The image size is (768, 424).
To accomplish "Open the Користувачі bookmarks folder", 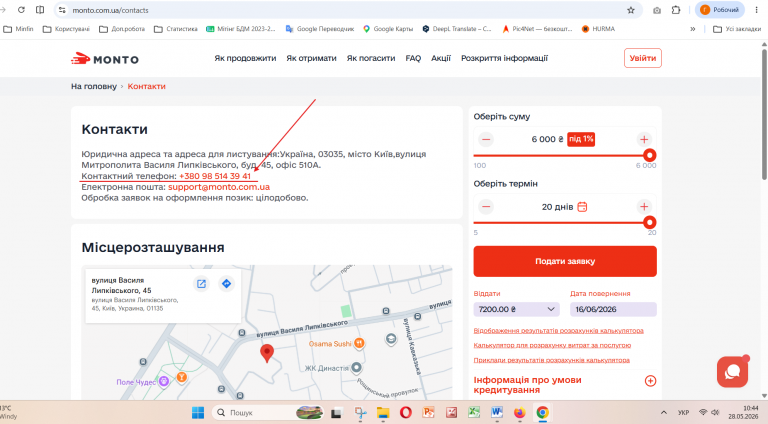I will click(67, 29).
